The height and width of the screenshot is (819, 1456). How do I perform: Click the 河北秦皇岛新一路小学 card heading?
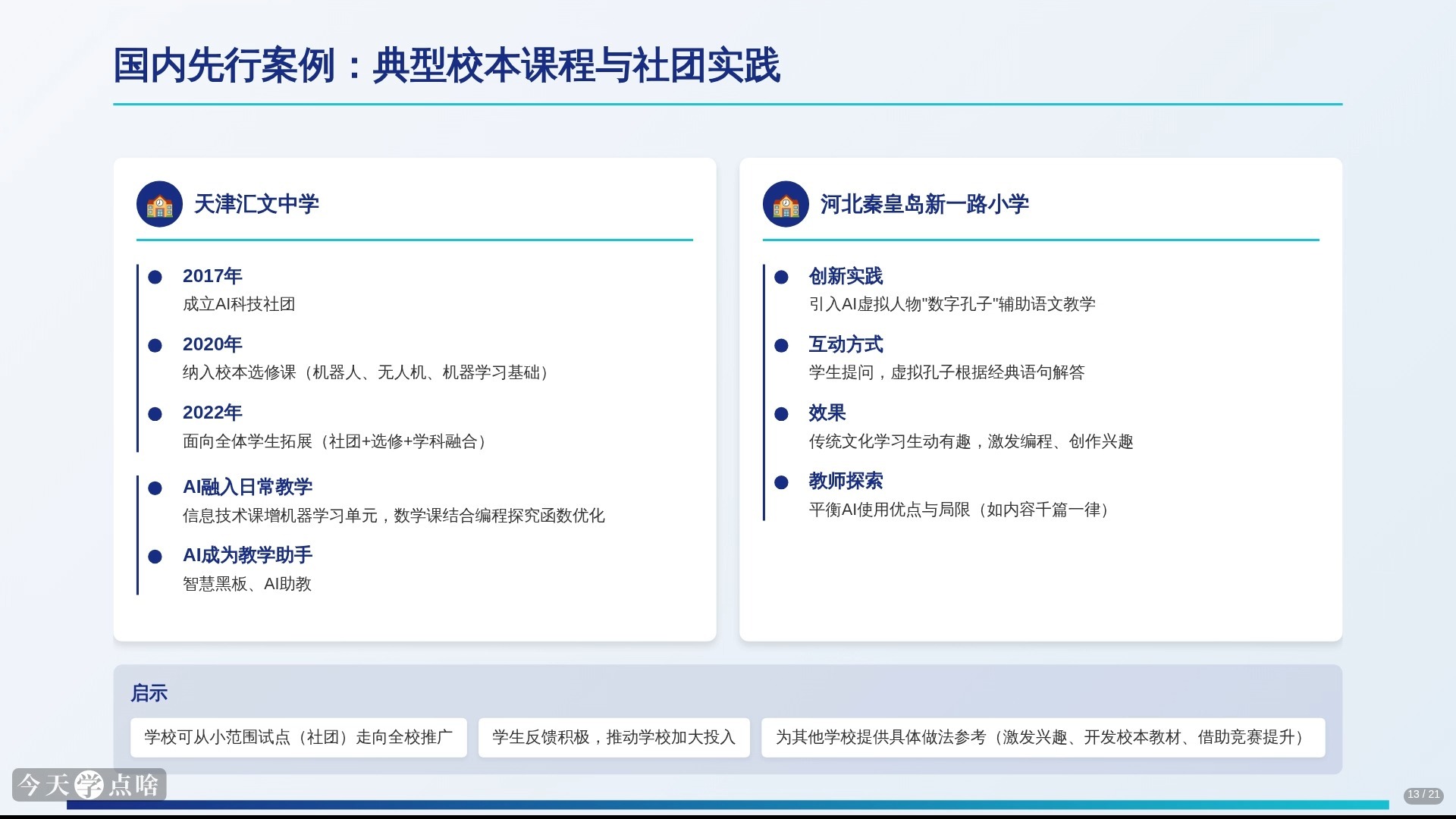point(924,204)
